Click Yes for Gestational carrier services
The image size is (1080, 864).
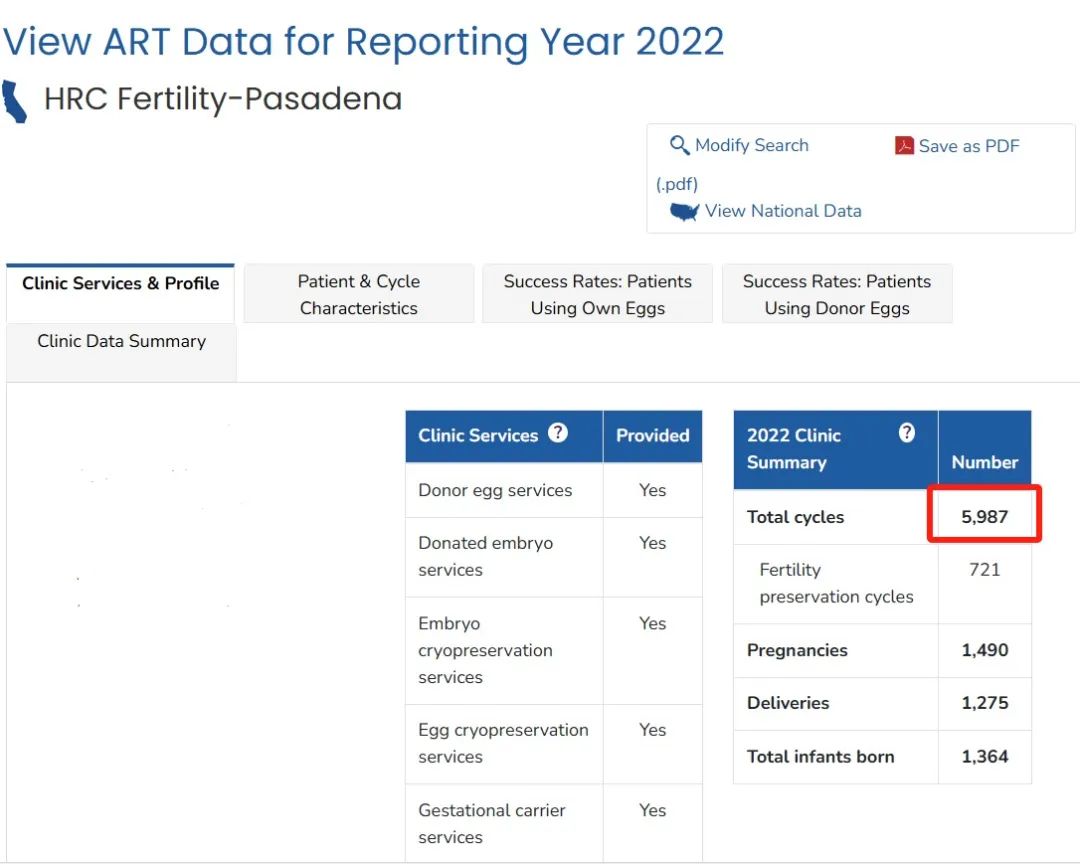click(652, 810)
